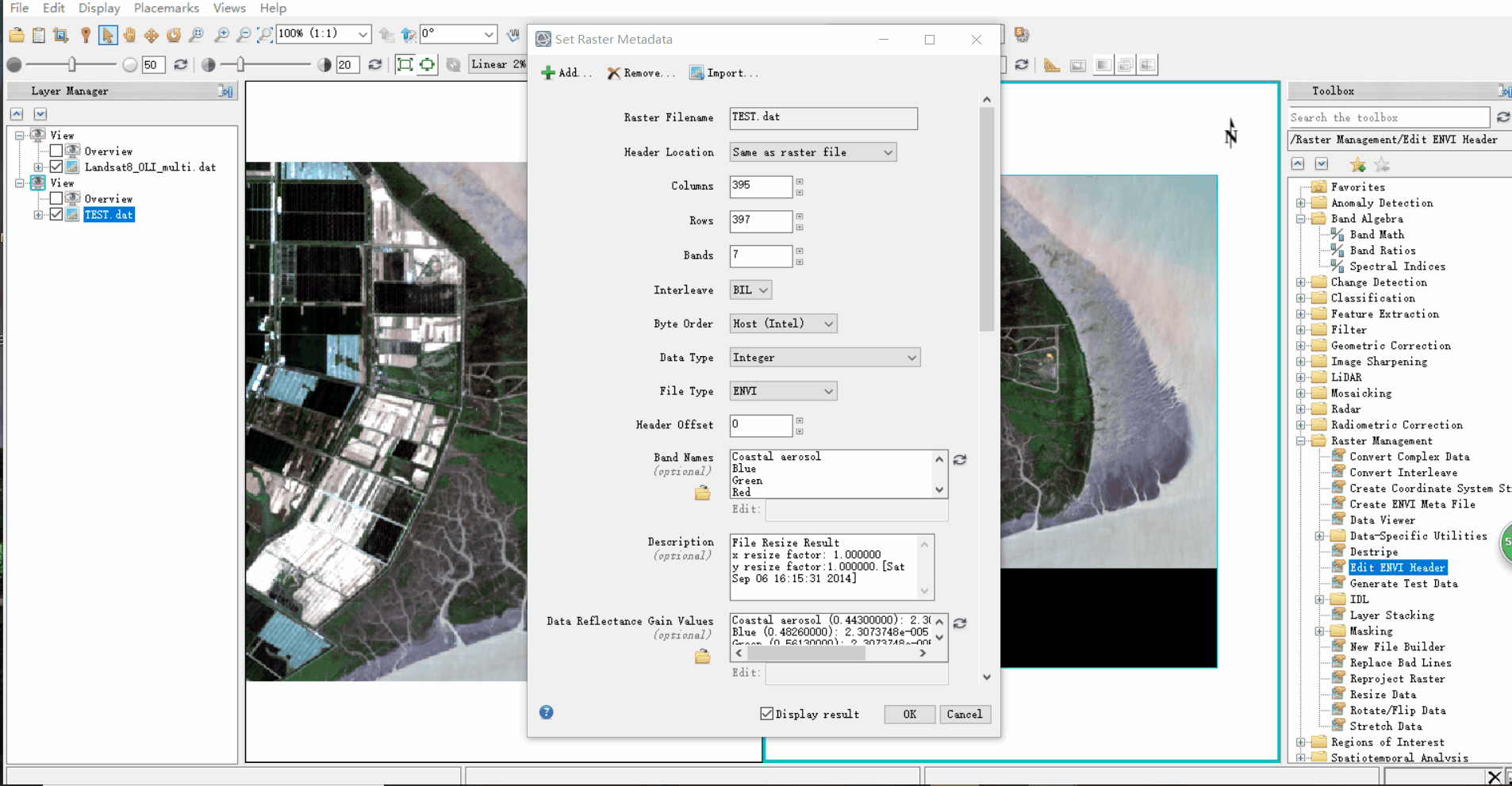Click Cancel in Set Raster Metadata

(x=965, y=714)
